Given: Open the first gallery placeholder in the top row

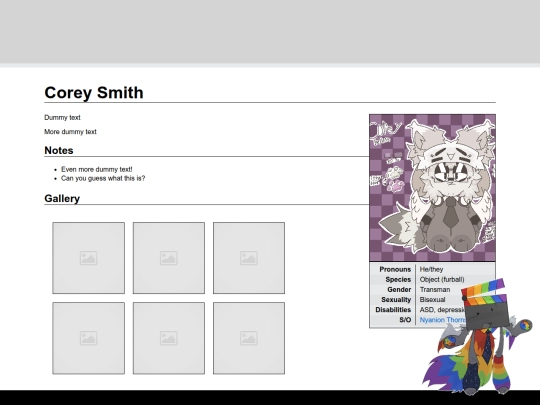Looking at the screenshot, I should tap(89, 258).
